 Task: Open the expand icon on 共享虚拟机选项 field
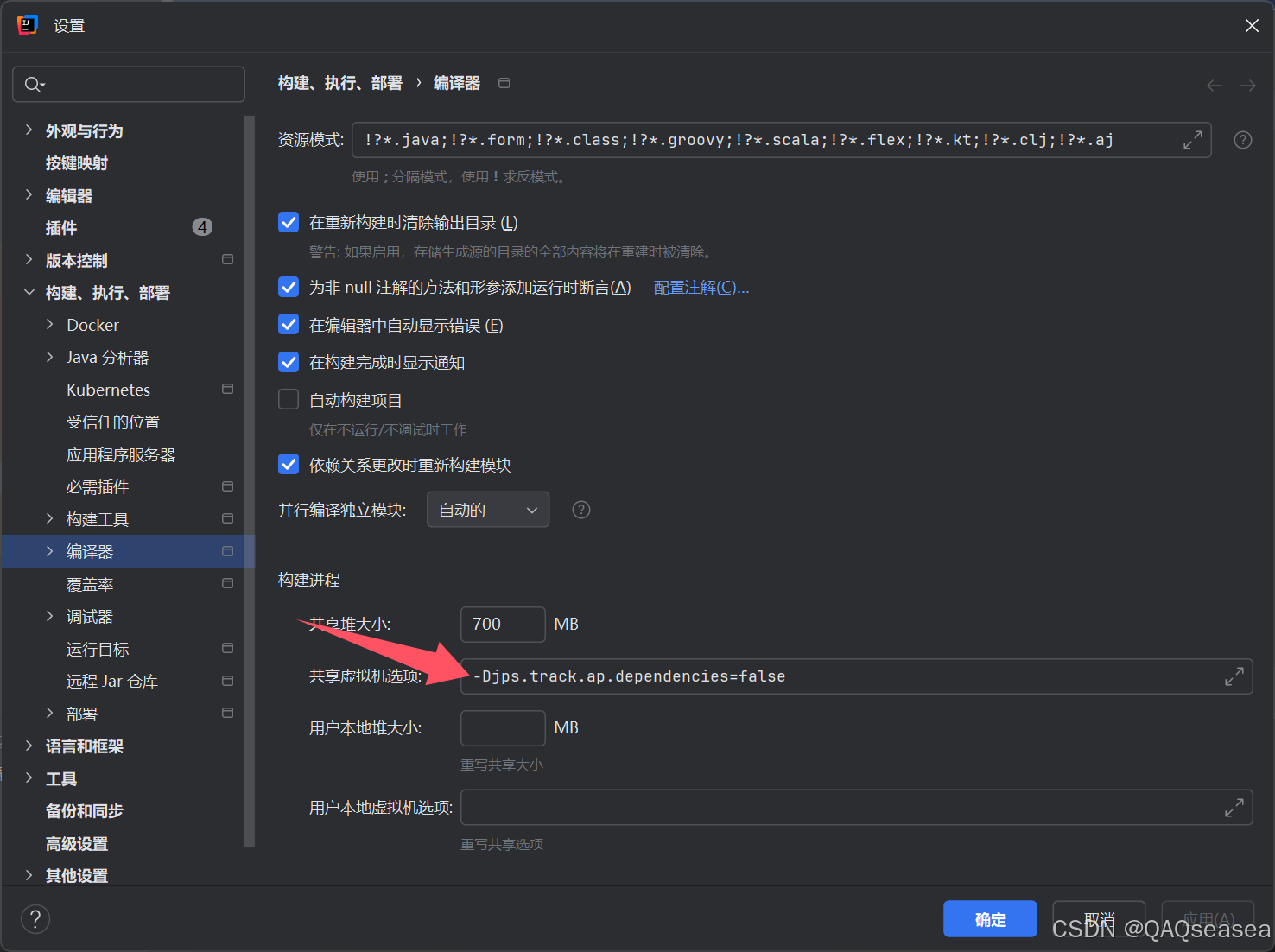click(1234, 676)
